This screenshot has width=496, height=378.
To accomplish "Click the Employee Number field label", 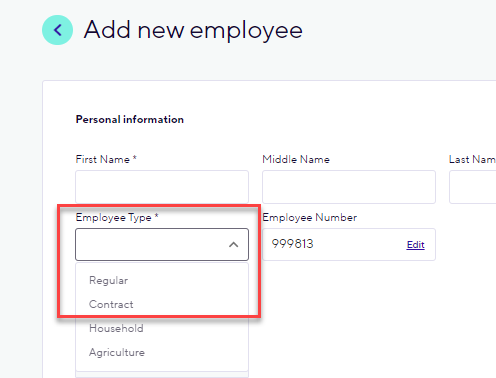I will pyautogui.click(x=310, y=218).
